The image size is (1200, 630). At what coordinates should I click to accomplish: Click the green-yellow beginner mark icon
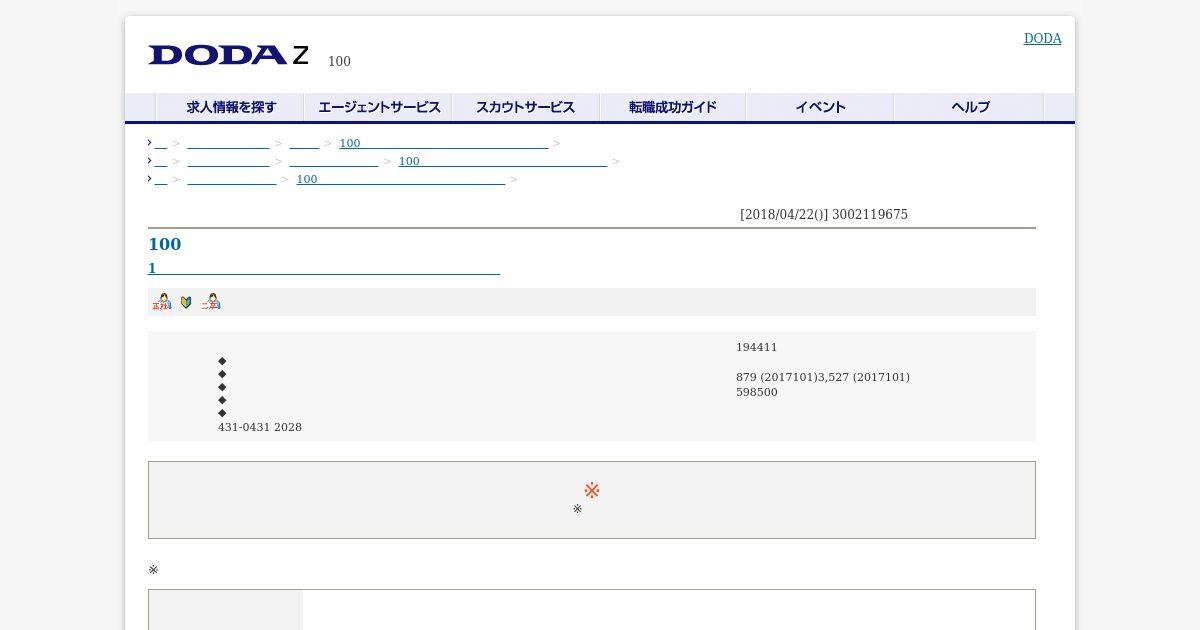pyautogui.click(x=186, y=302)
